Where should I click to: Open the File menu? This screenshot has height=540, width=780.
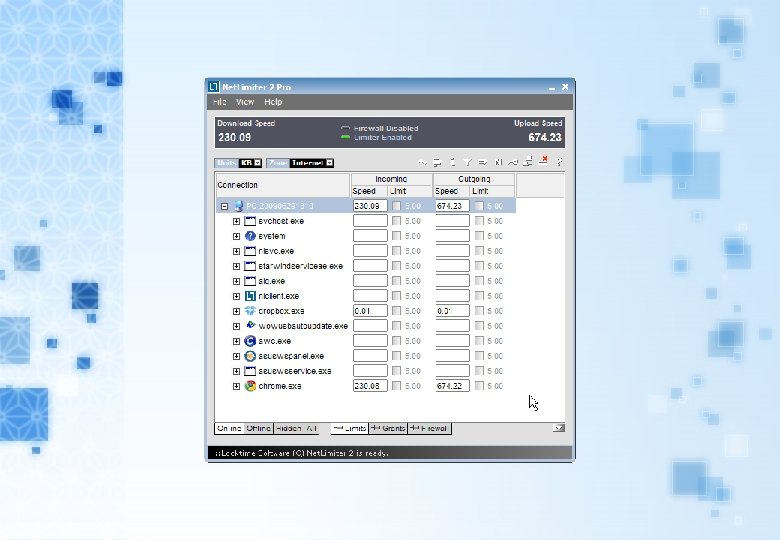tap(219, 102)
